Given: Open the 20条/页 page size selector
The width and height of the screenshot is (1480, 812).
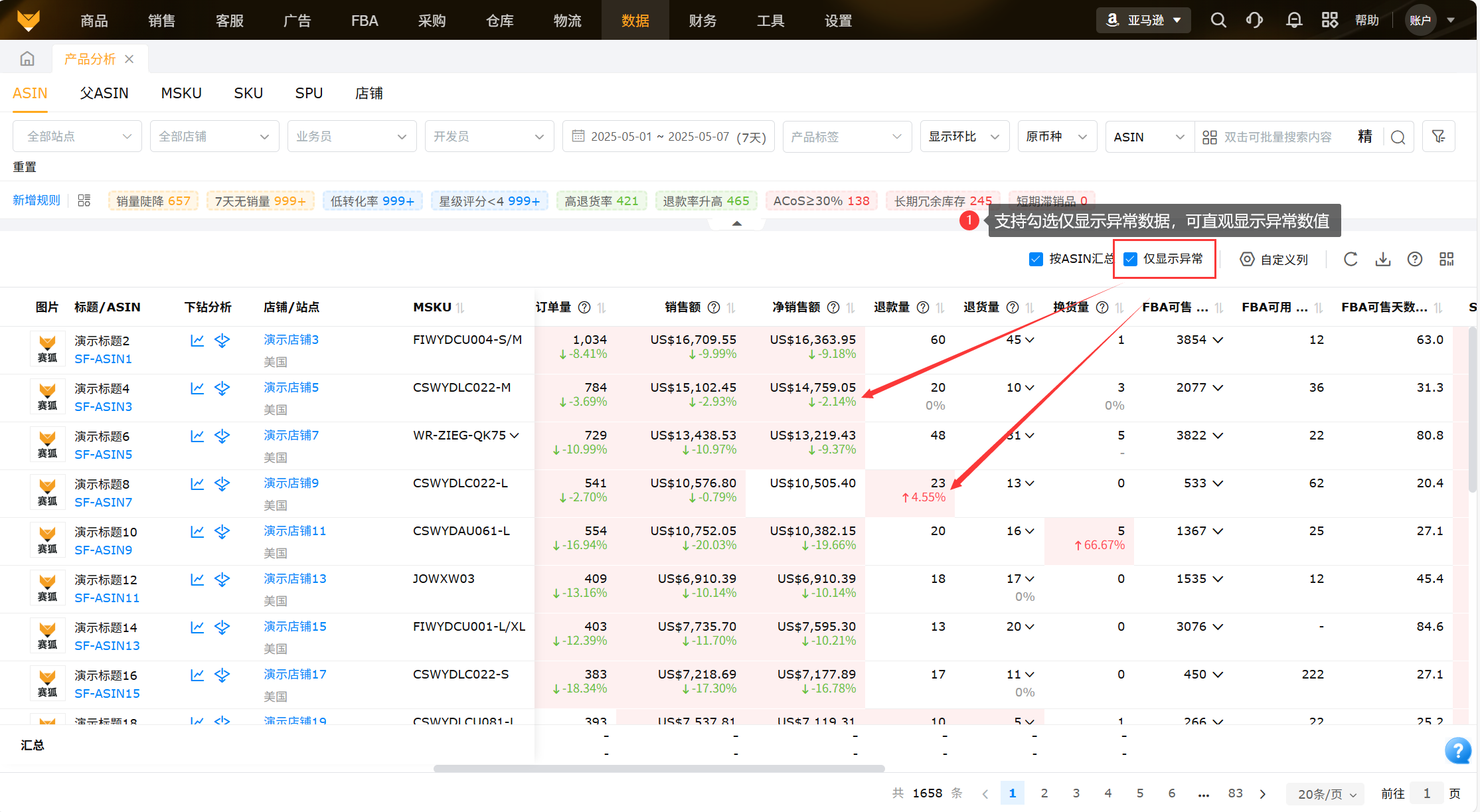Looking at the screenshot, I should click(1326, 793).
